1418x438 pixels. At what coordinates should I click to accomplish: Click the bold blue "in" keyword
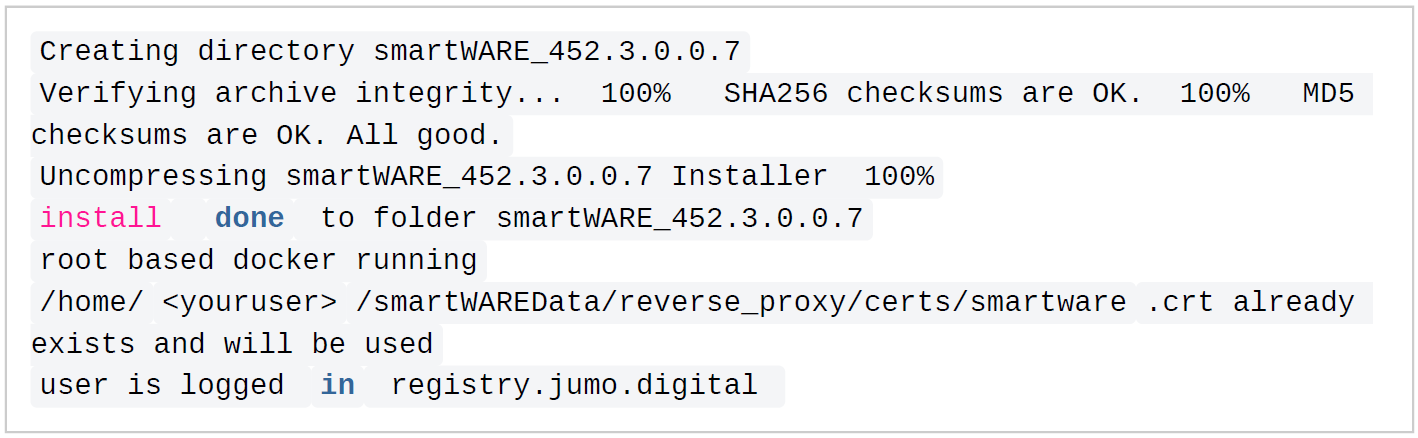coord(337,385)
